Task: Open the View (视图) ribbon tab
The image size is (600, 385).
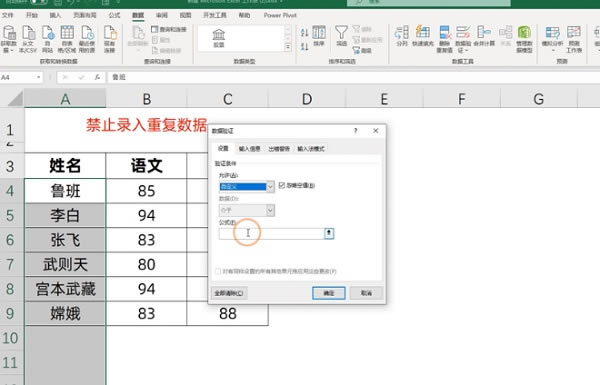Action: coord(186,15)
